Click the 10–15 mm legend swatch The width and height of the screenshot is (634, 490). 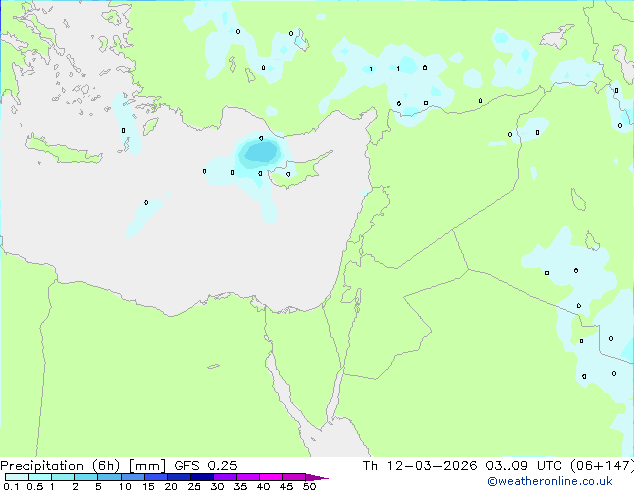(132, 477)
